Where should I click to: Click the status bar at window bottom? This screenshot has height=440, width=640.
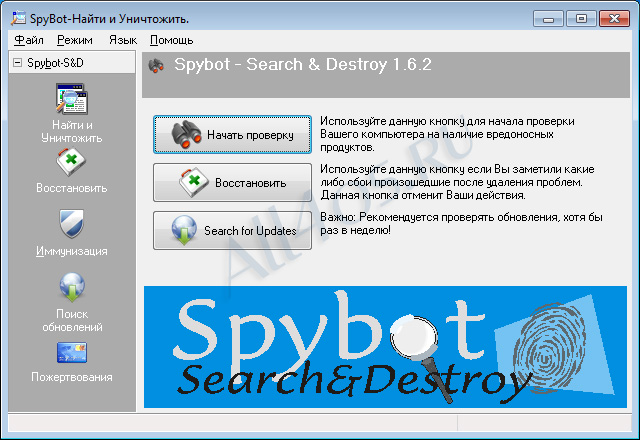pos(320,423)
